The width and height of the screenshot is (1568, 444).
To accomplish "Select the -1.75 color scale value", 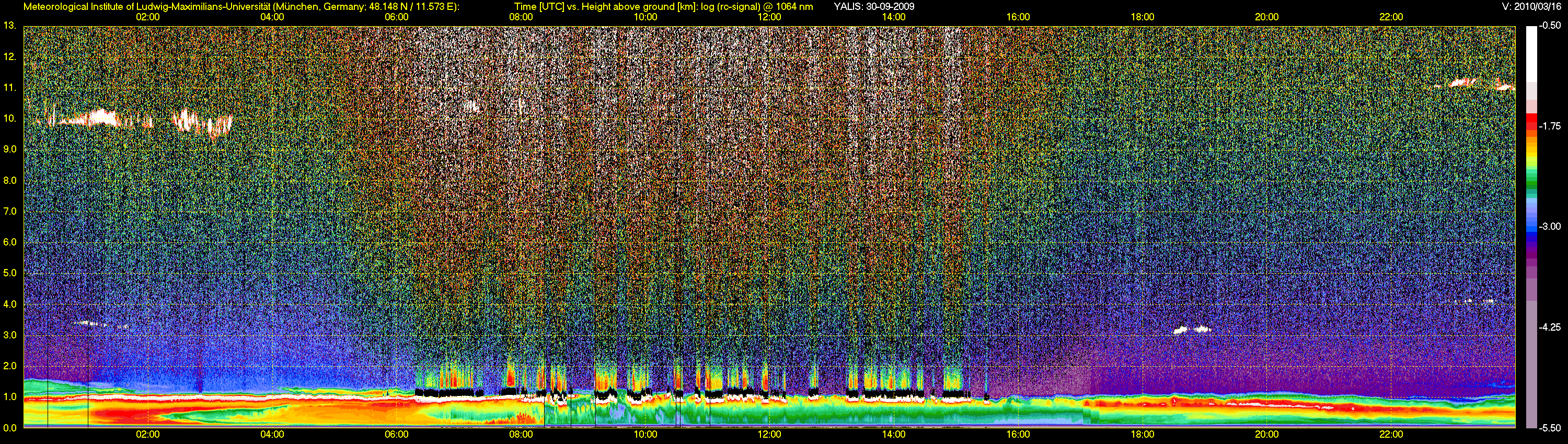I will tap(1550, 126).
